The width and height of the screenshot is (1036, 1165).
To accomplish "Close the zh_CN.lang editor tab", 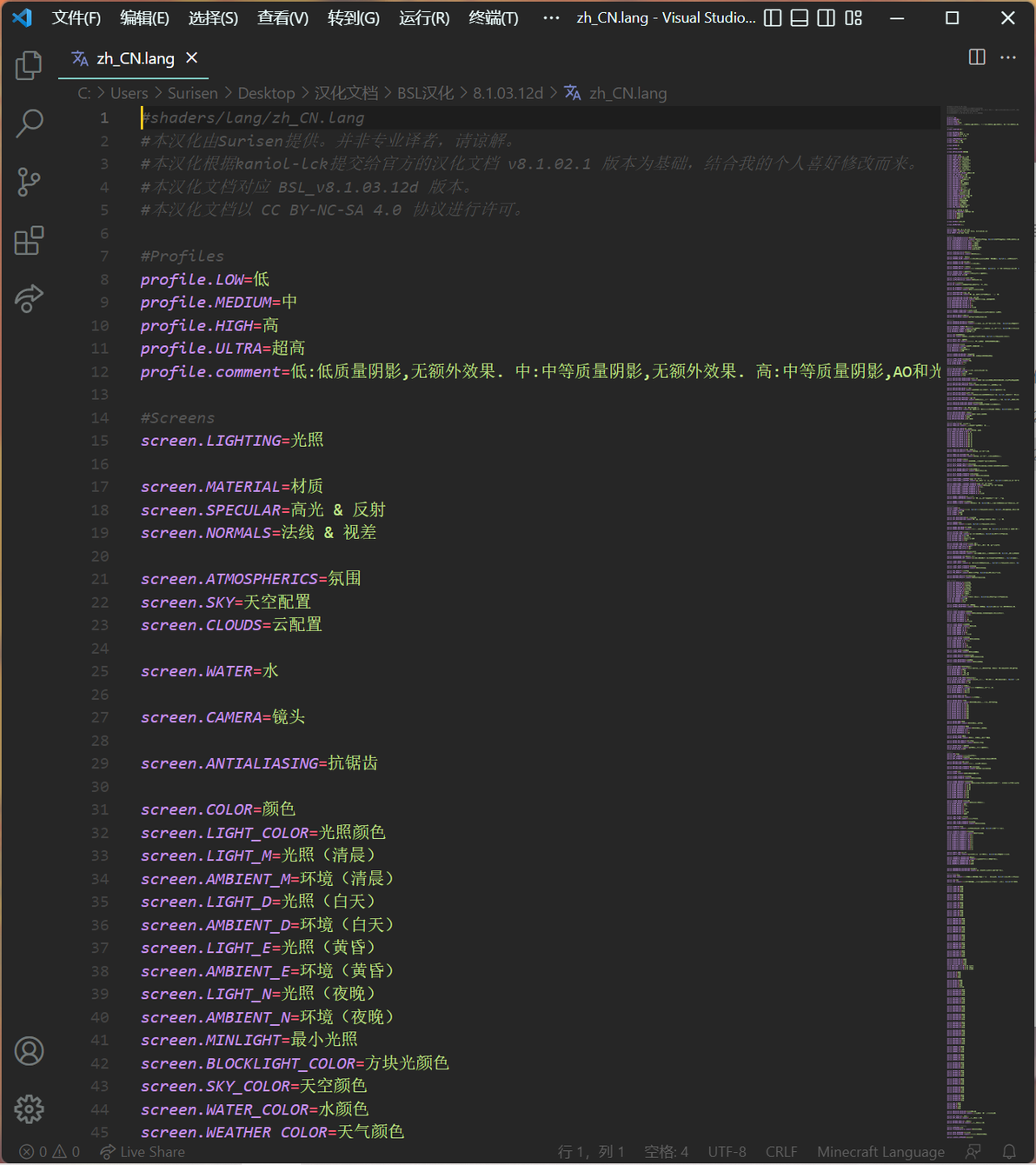I will coord(192,57).
